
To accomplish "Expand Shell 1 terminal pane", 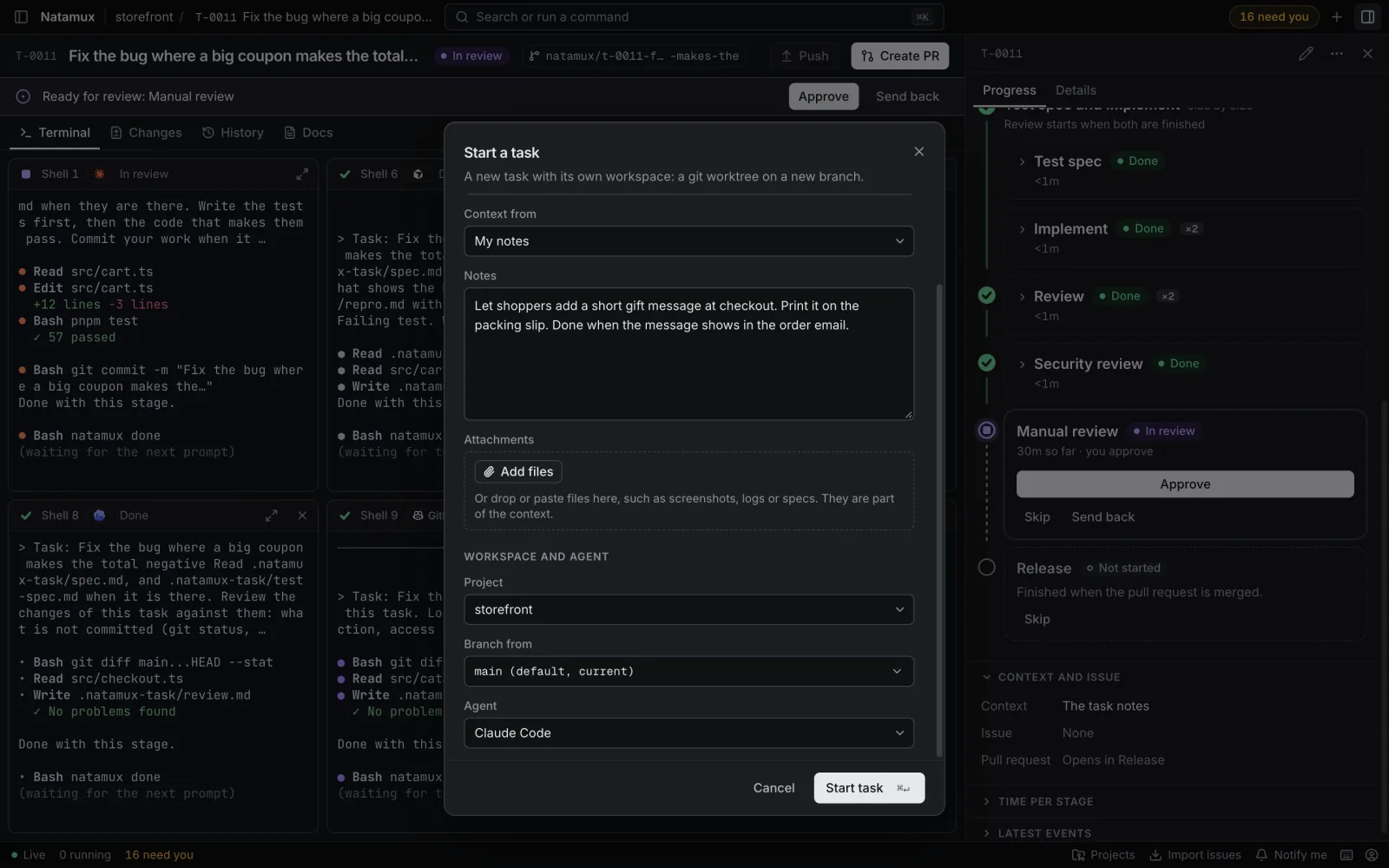I will click(302, 174).
